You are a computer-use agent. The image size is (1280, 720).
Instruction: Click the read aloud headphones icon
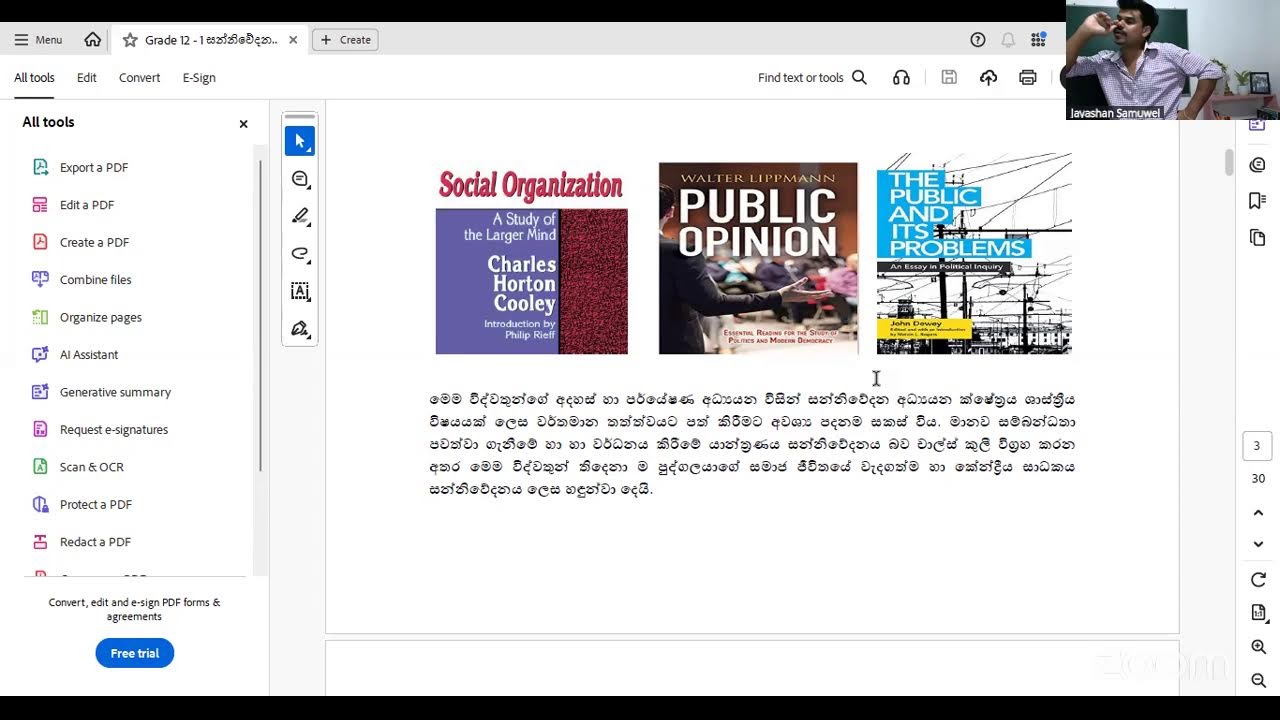tap(901, 78)
